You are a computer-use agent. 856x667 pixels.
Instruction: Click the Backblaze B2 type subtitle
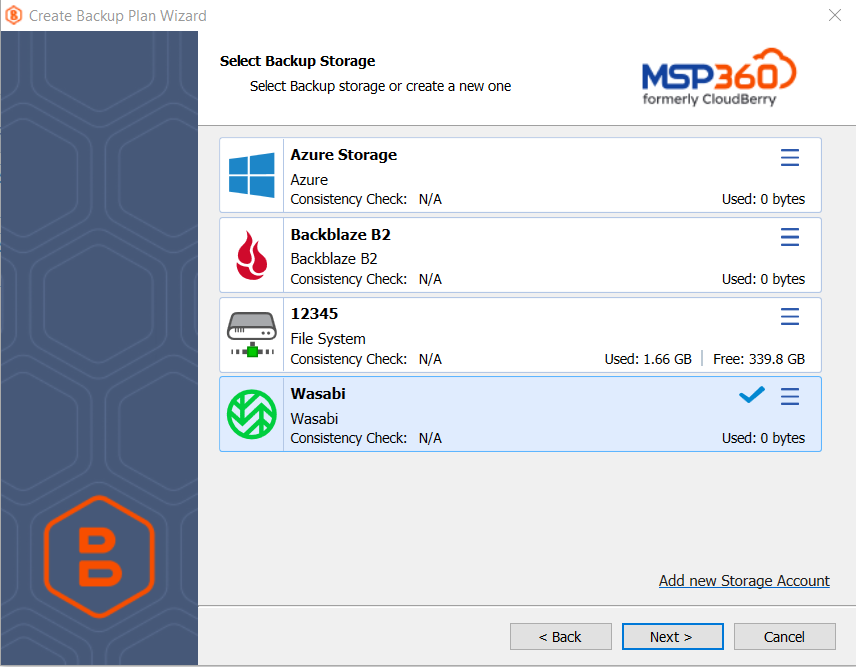[334, 259]
